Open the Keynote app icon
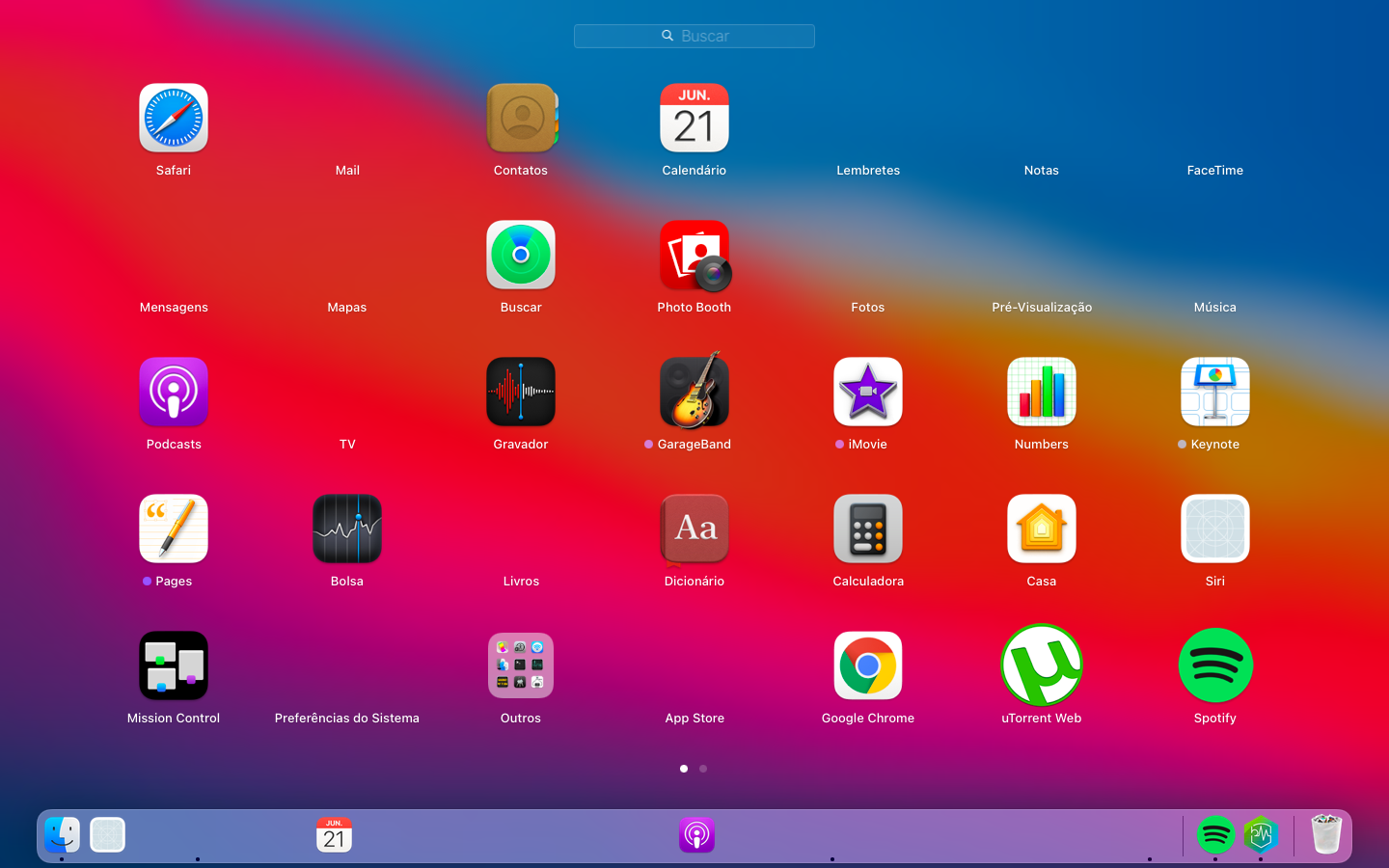The height and width of the screenshot is (868, 1389). (1215, 392)
